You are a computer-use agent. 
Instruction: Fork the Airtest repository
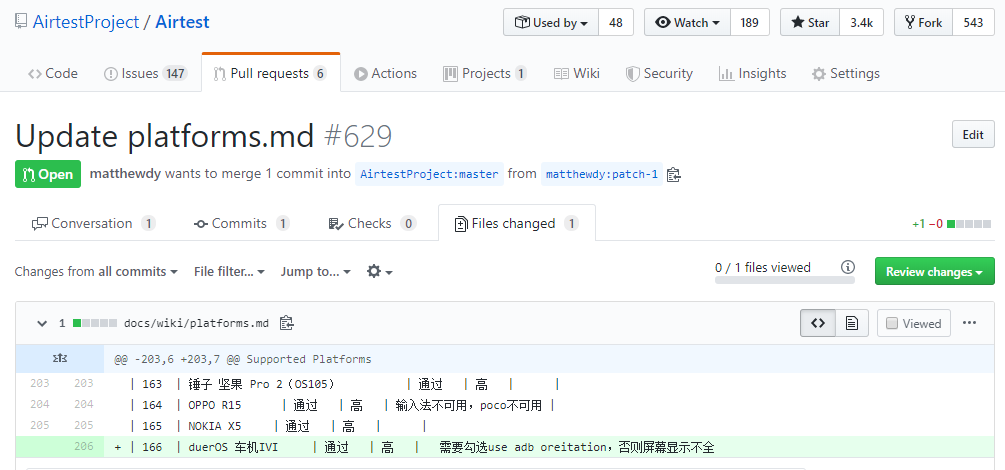pos(924,22)
